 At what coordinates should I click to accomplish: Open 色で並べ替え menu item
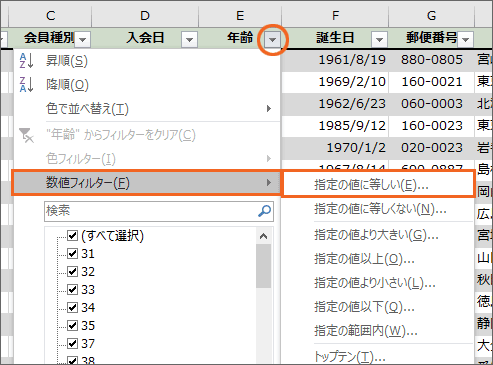[x=147, y=109]
